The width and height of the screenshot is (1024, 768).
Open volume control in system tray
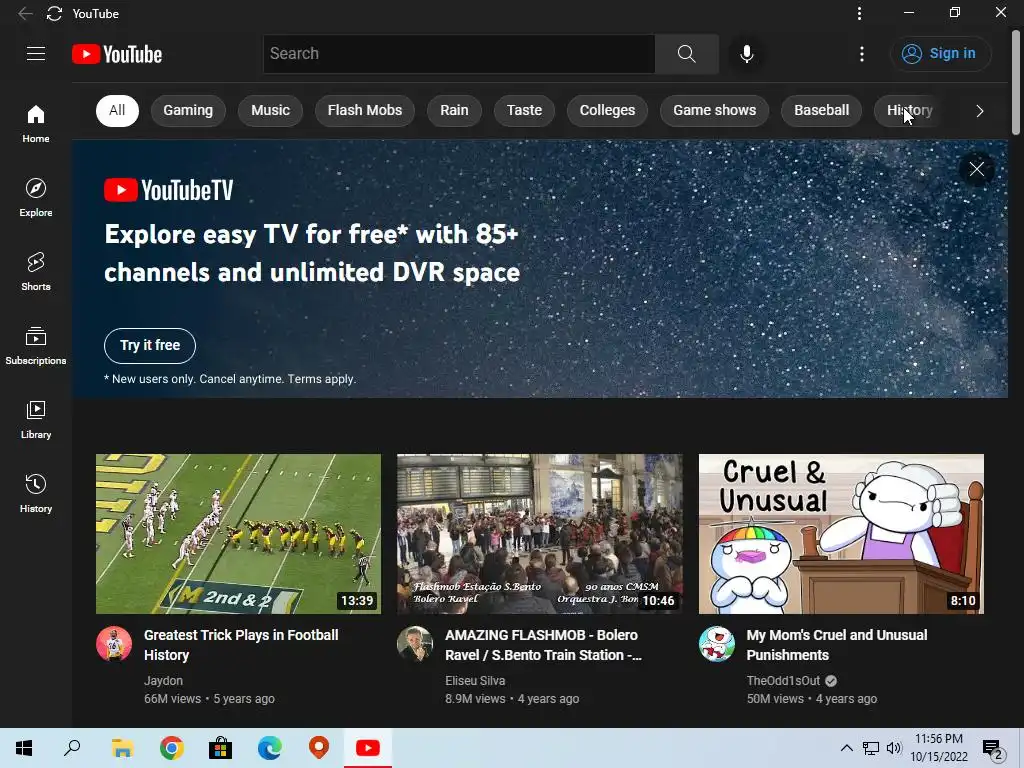pos(894,748)
